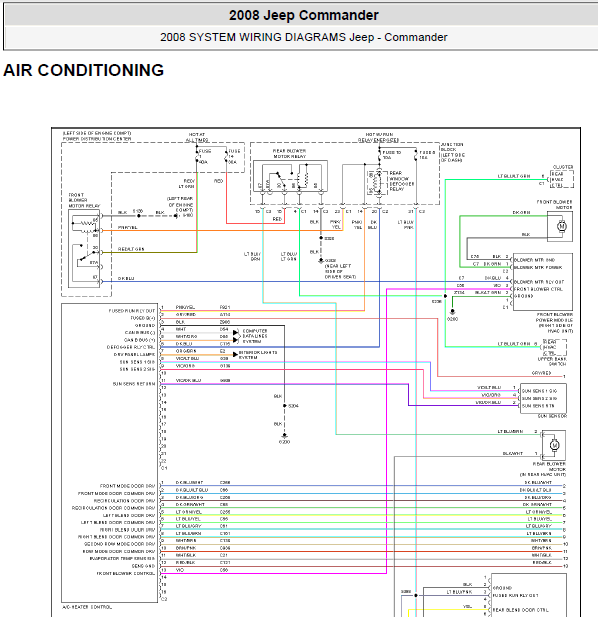Click the 'DK GRN' wire label near front motor
Image resolution: width=598 pixels, height=617 pixels.
(521, 212)
